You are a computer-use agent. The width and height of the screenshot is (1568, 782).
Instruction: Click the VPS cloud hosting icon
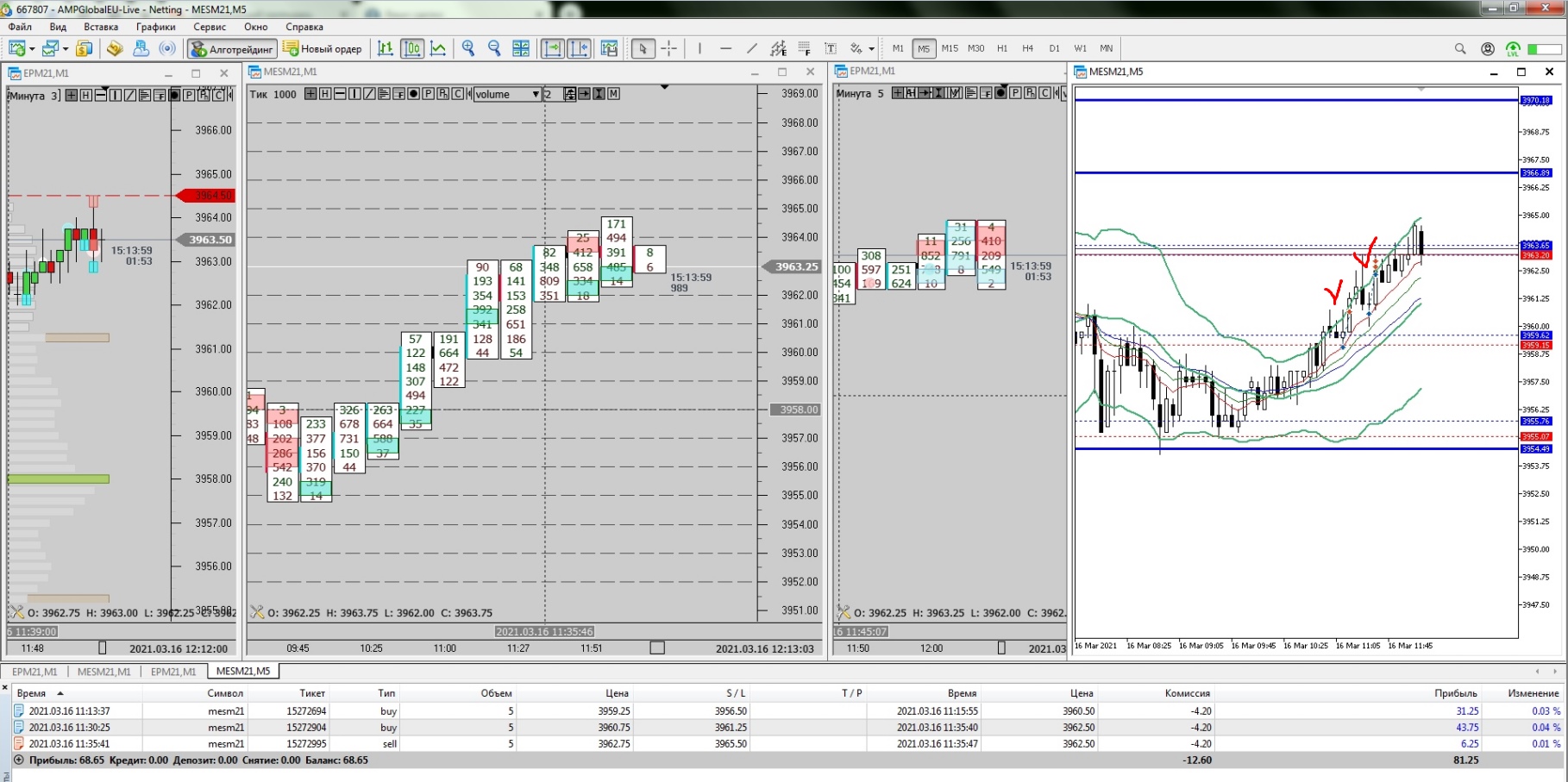point(141,48)
